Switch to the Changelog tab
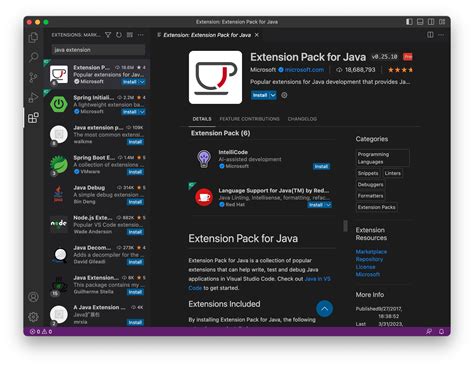Image resolution: width=474 pixels, height=367 pixels. pyautogui.click(x=302, y=119)
